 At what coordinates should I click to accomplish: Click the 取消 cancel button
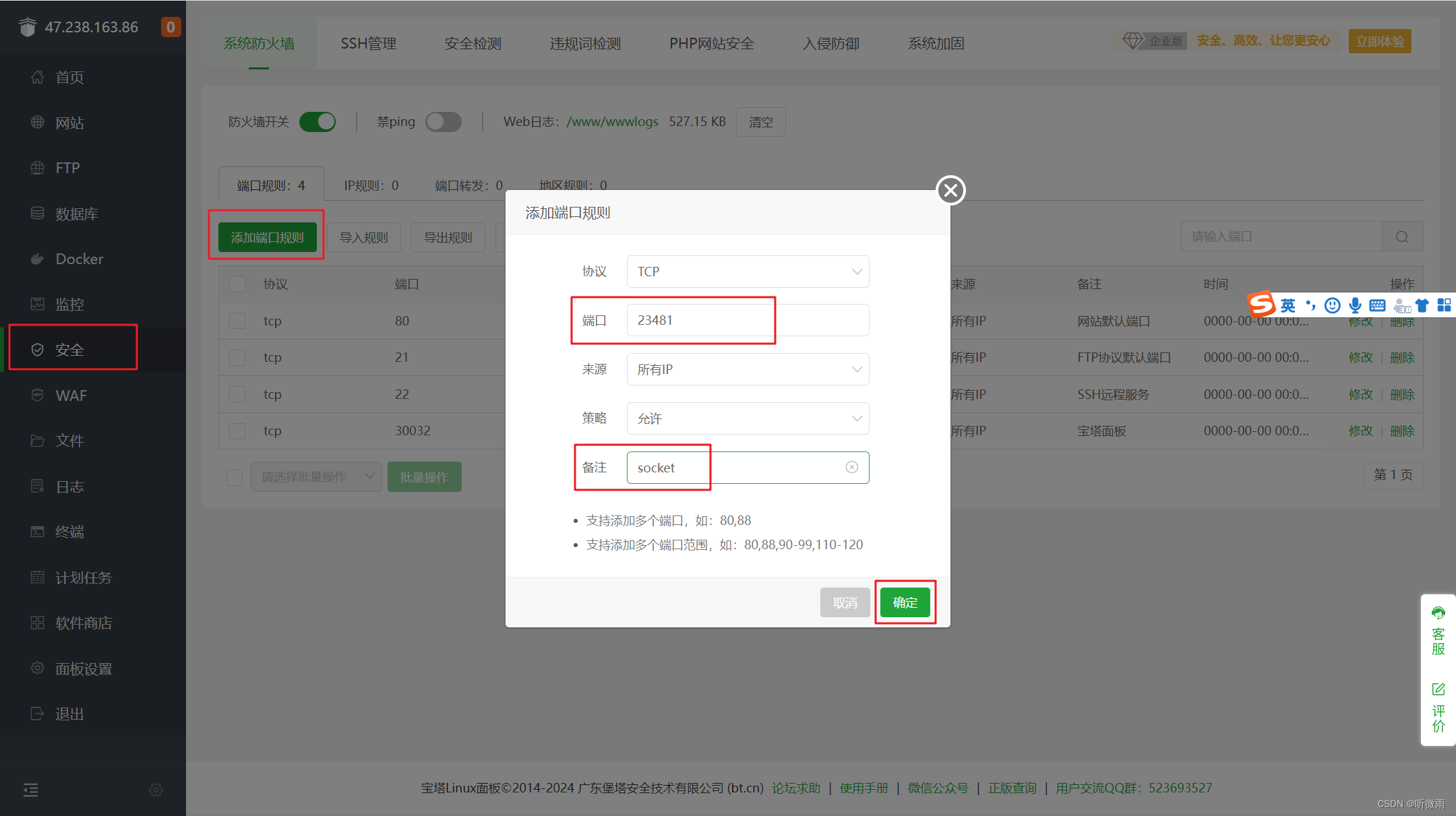click(x=845, y=602)
